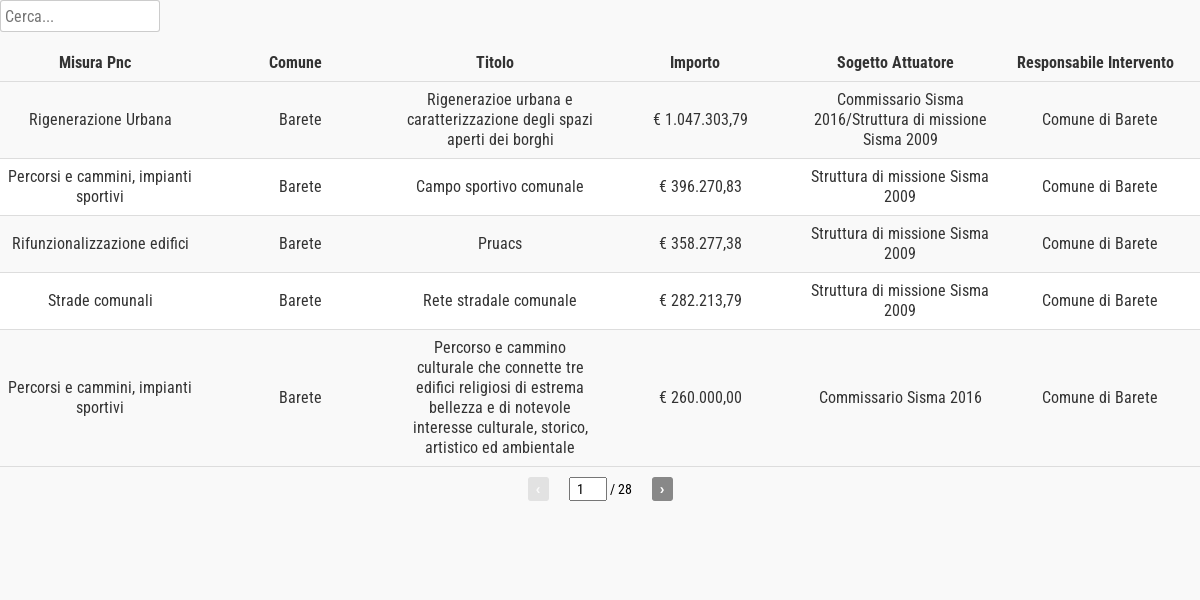
Task: Sort by Titolo column header
Action: [495, 62]
